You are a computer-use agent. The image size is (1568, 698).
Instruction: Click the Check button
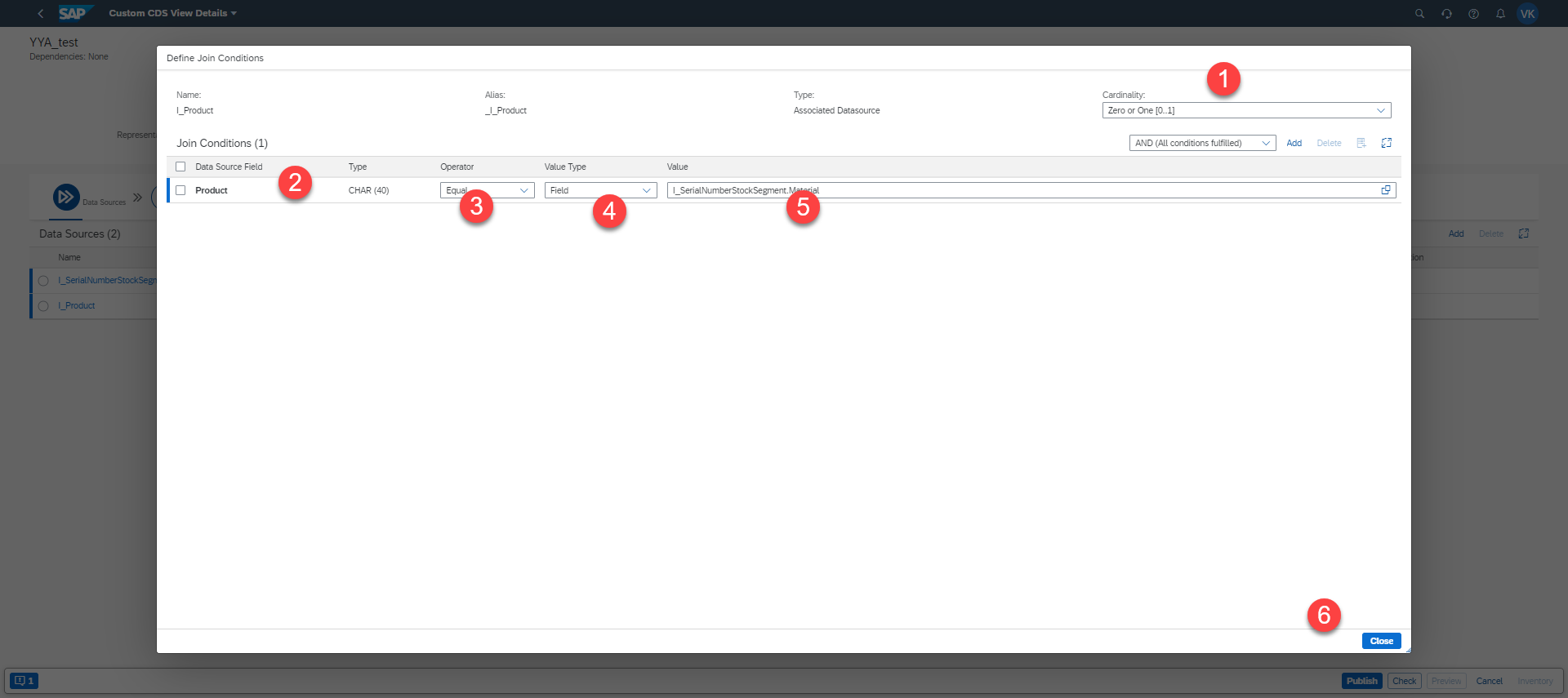1404,681
